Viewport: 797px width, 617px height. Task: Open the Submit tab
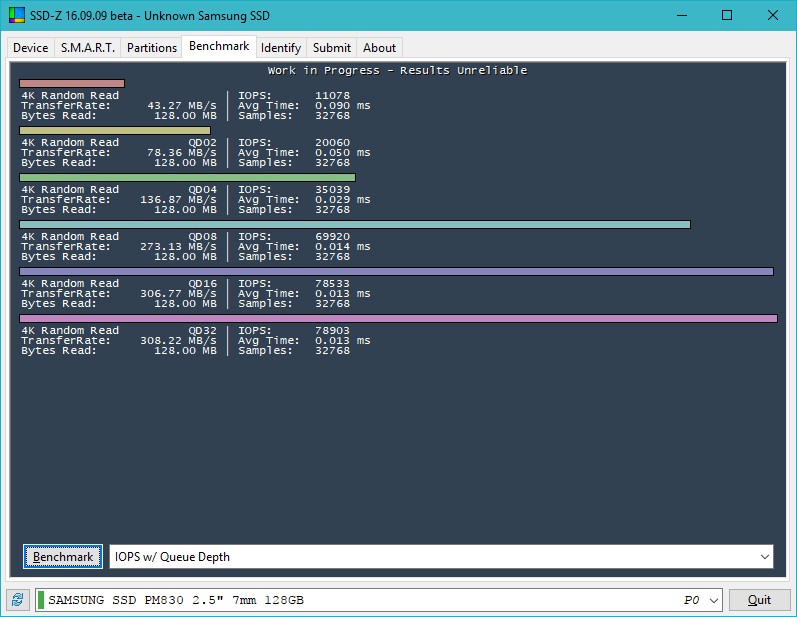[x=331, y=47]
